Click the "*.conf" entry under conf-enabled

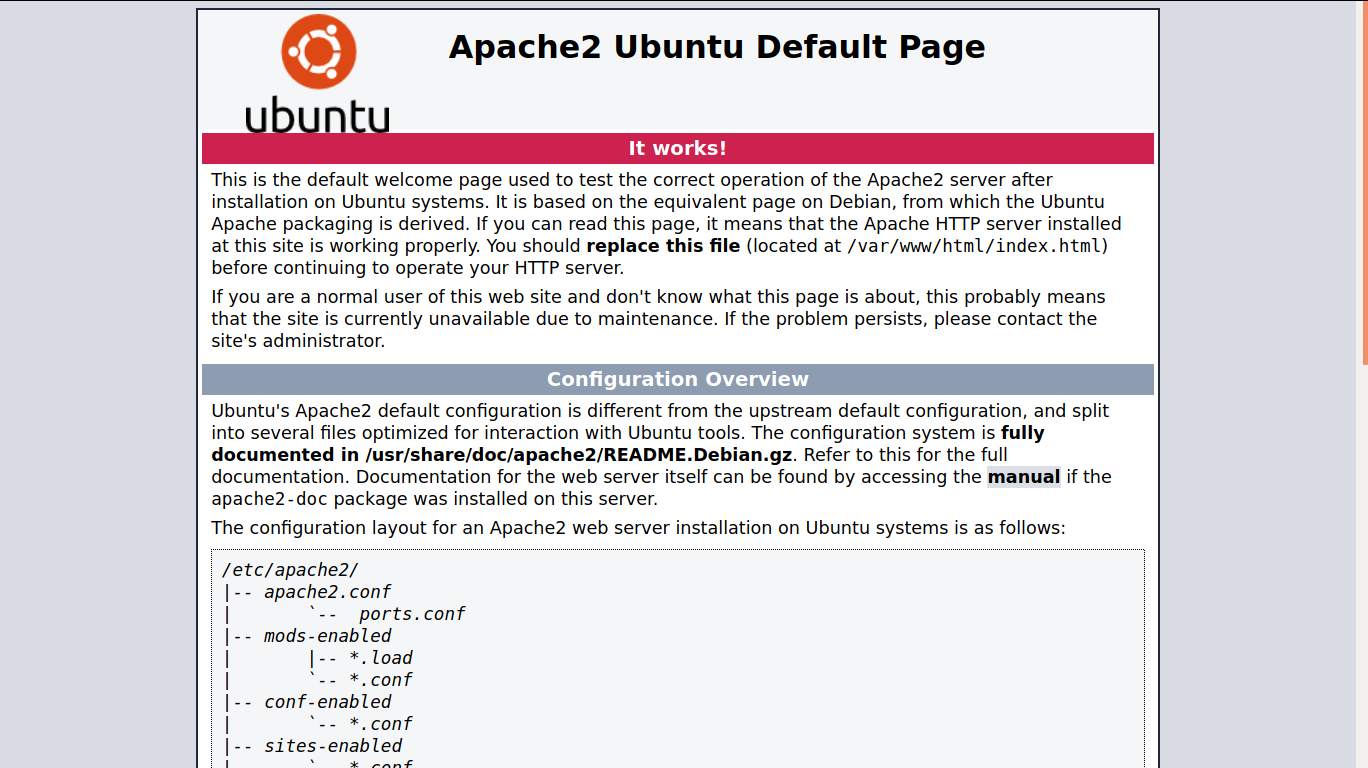point(380,724)
